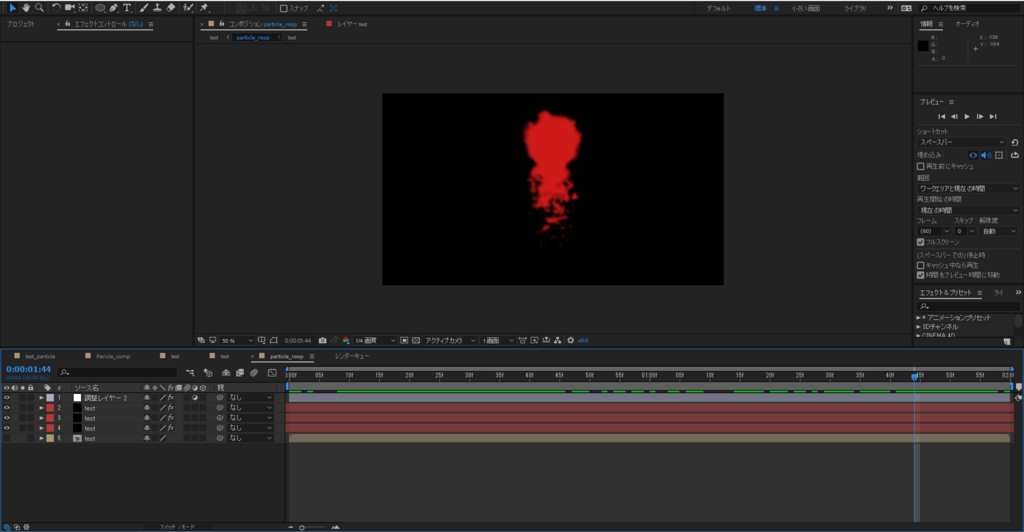Image resolution: width=1024 pixels, height=532 pixels.
Task: Select the Hand tool
Action: (25, 8)
